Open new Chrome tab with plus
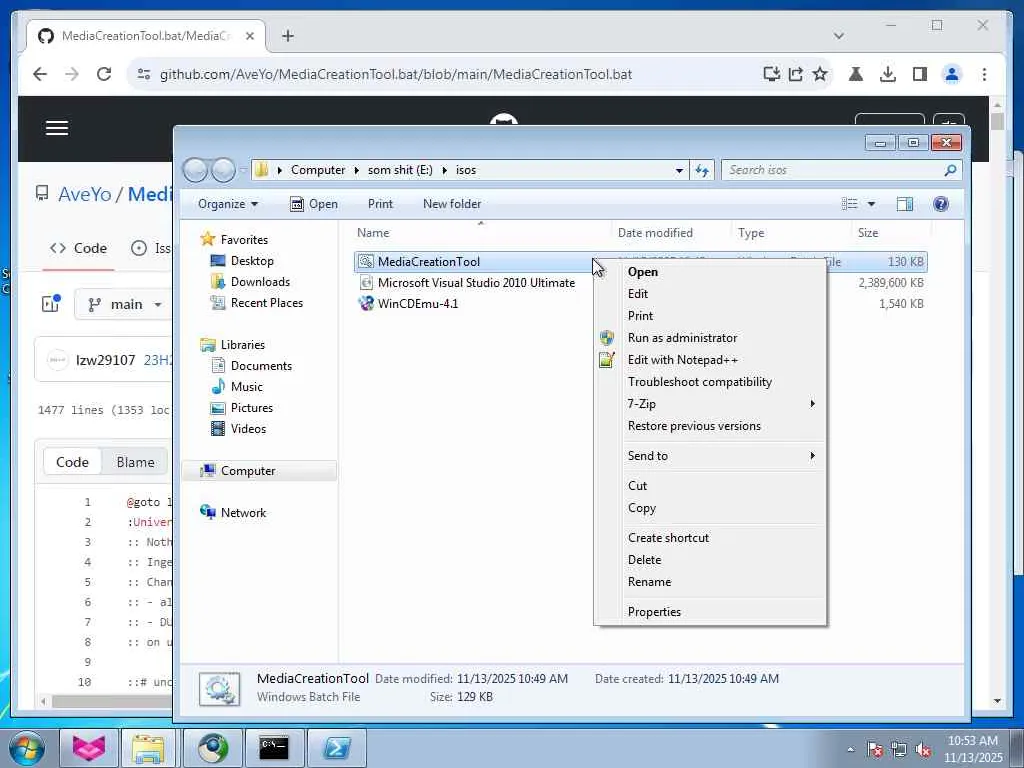This screenshot has height=768, width=1024. 288,36
